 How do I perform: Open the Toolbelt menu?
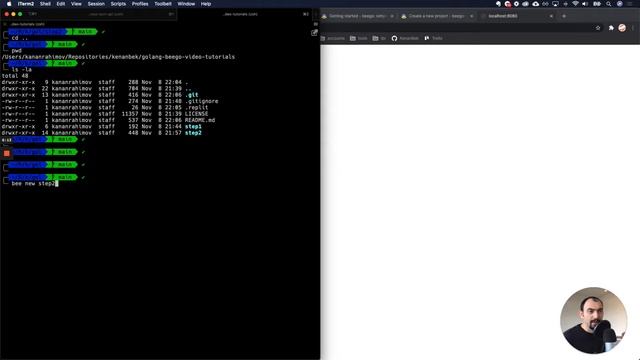[163, 4]
